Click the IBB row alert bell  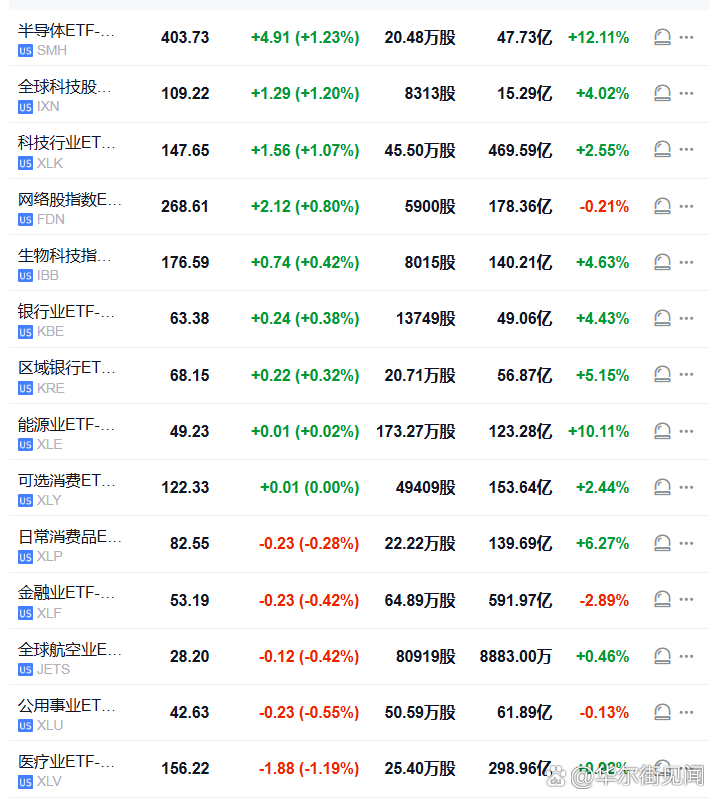(x=661, y=262)
